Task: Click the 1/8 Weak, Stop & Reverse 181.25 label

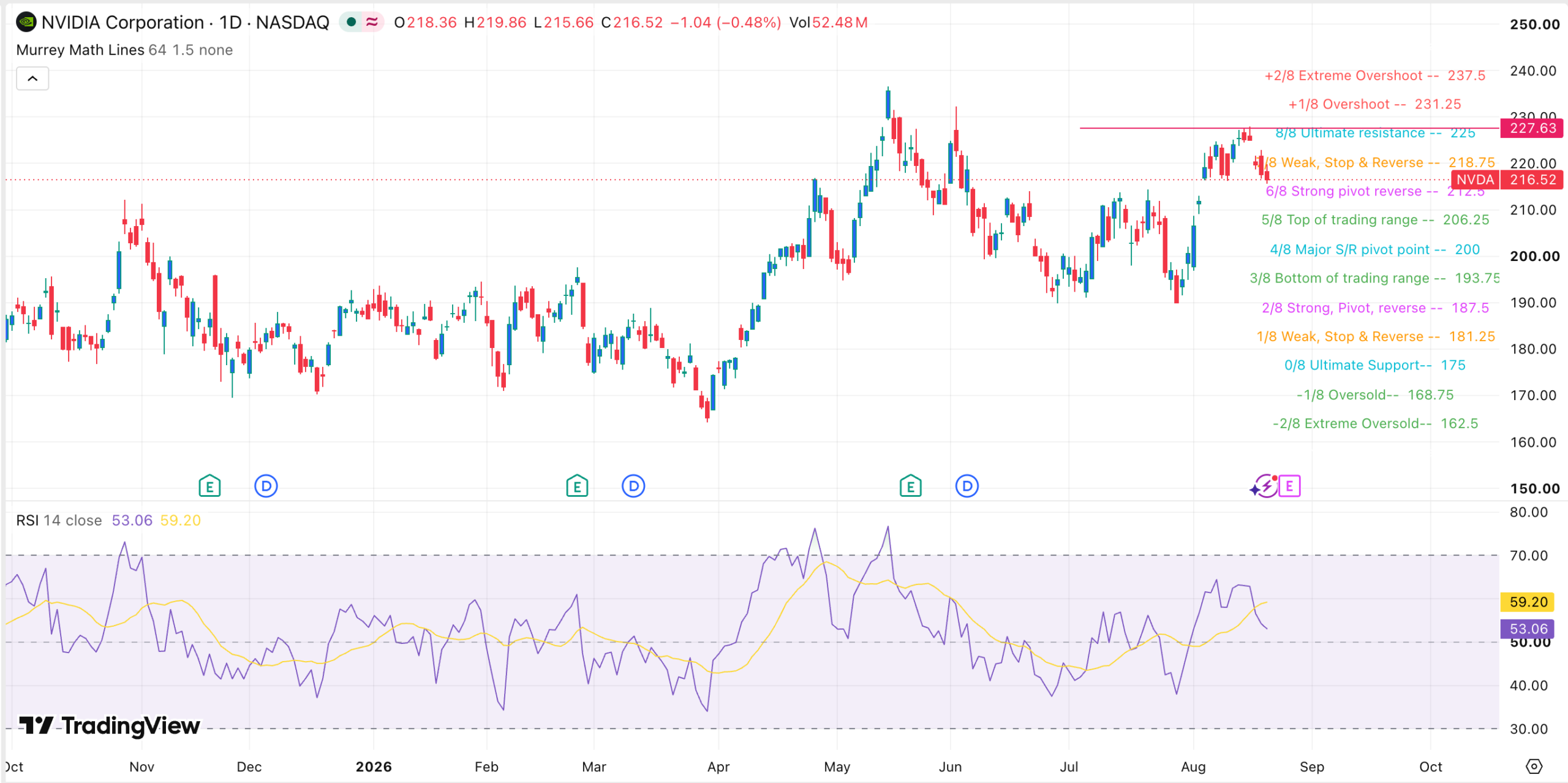Action: click(x=1376, y=336)
